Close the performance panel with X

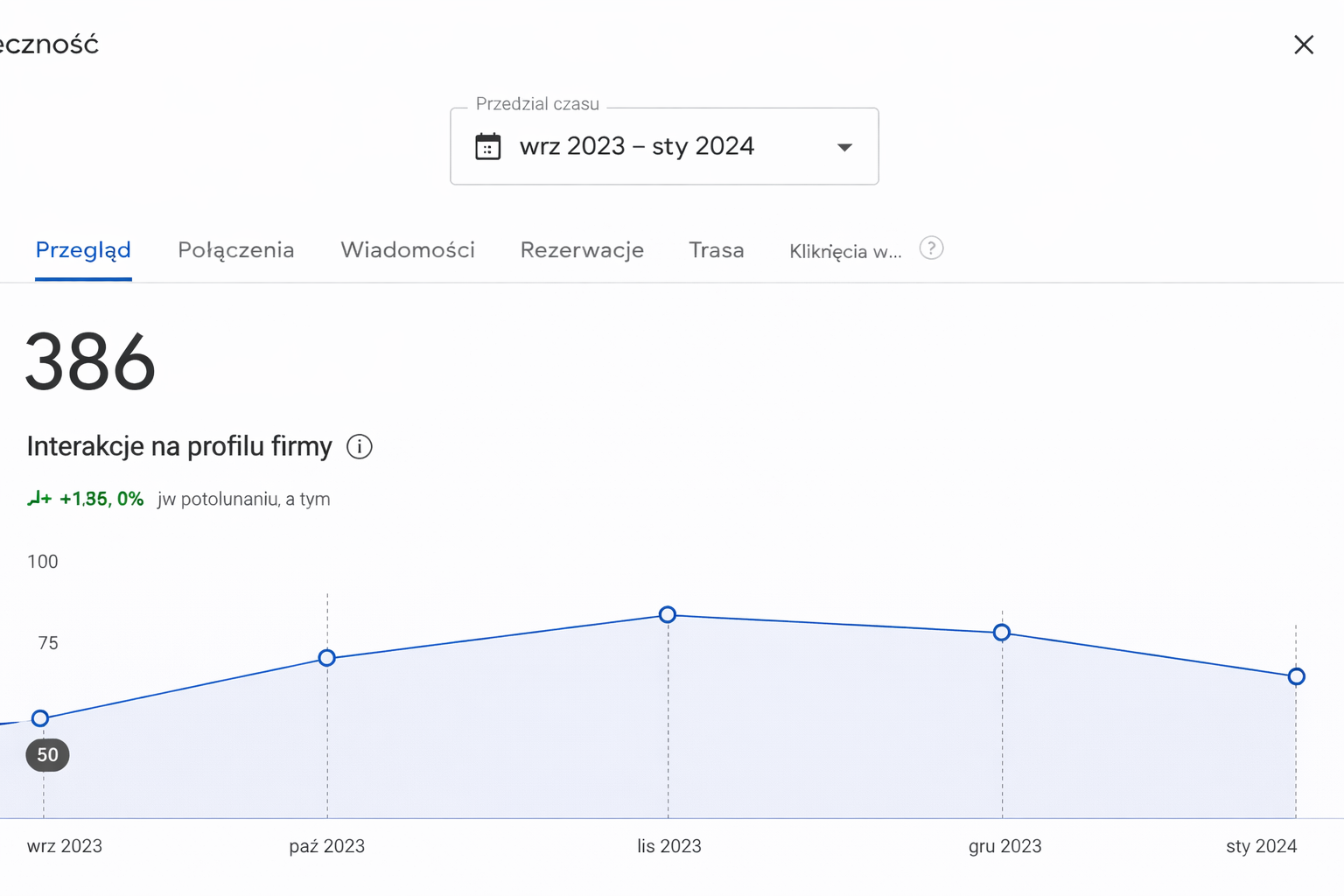1304,45
